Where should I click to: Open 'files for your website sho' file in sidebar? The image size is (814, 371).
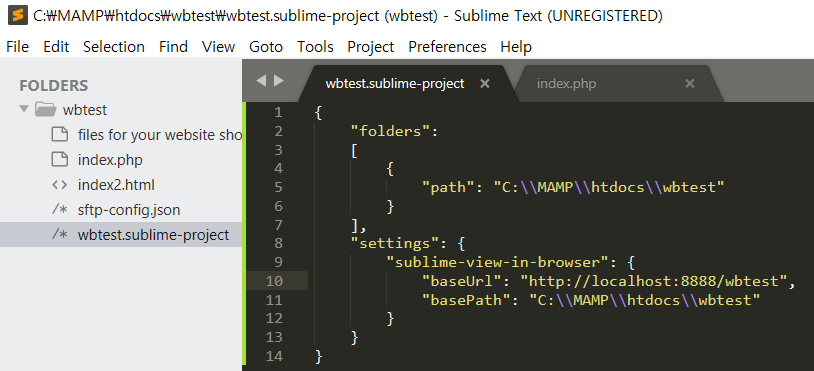[160, 135]
